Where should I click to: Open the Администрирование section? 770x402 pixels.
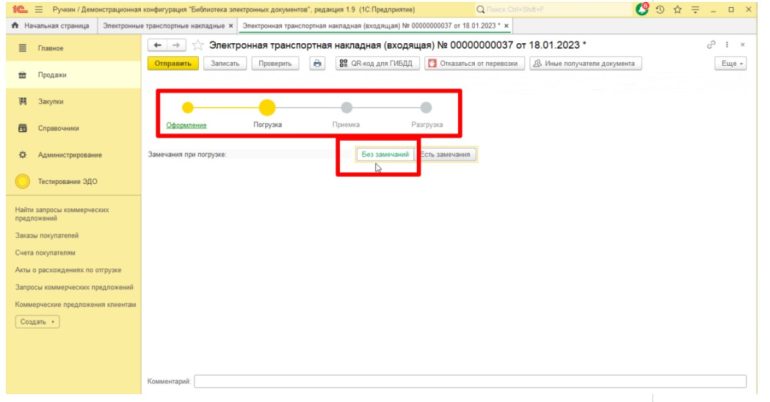(74, 155)
